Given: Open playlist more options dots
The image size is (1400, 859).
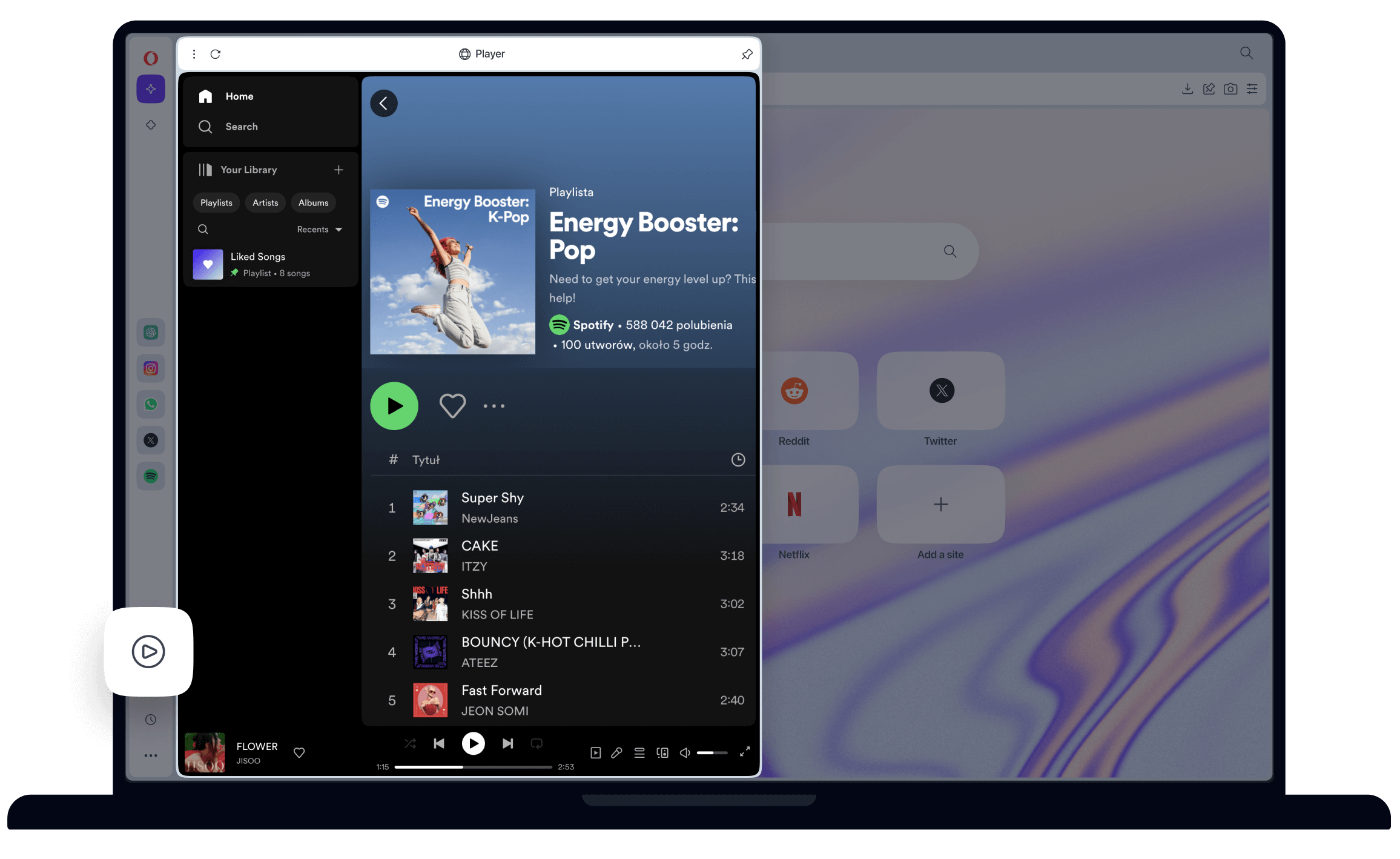Looking at the screenshot, I should click(494, 406).
